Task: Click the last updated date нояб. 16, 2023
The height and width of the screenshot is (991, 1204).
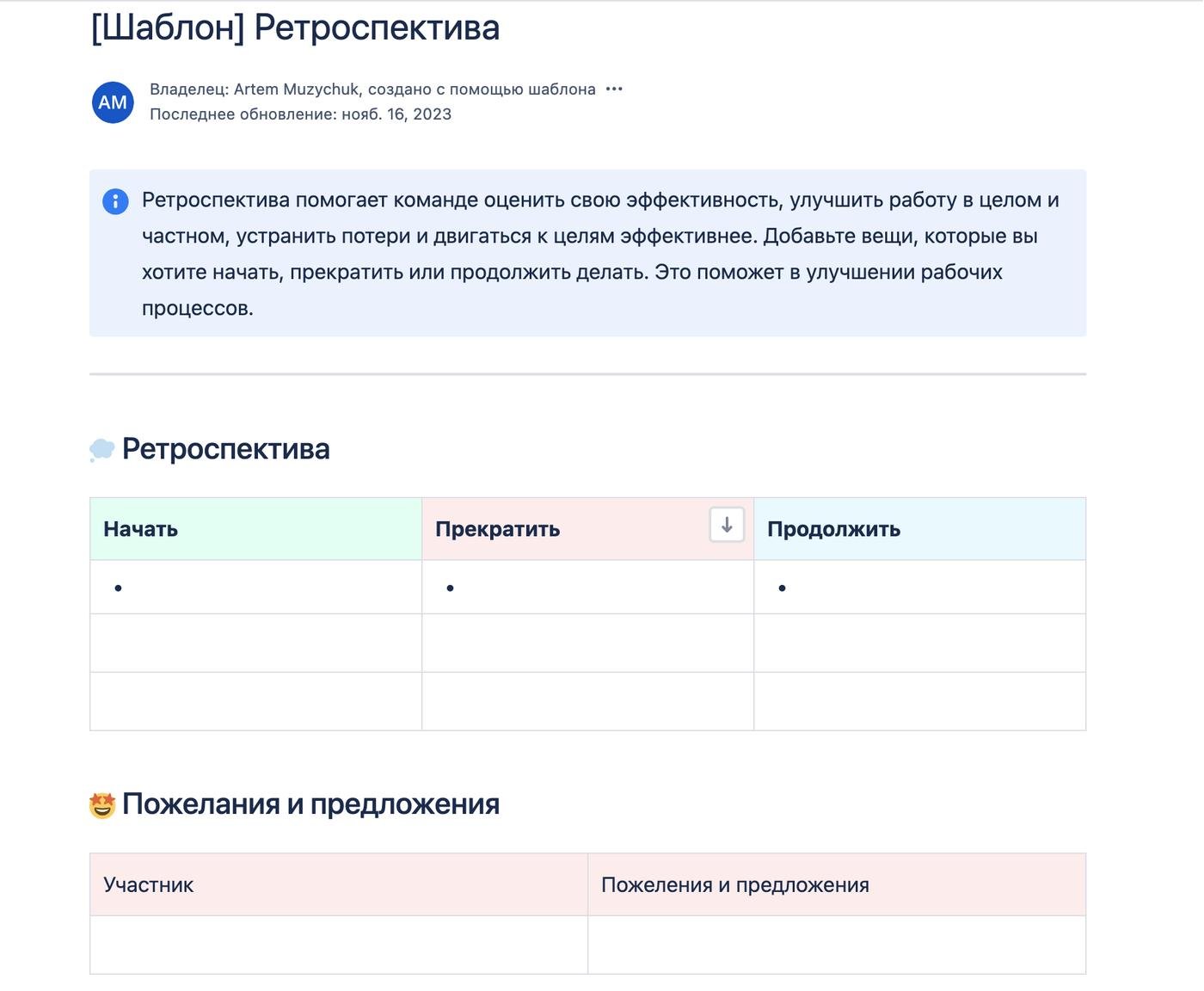Action: coord(396,114)
